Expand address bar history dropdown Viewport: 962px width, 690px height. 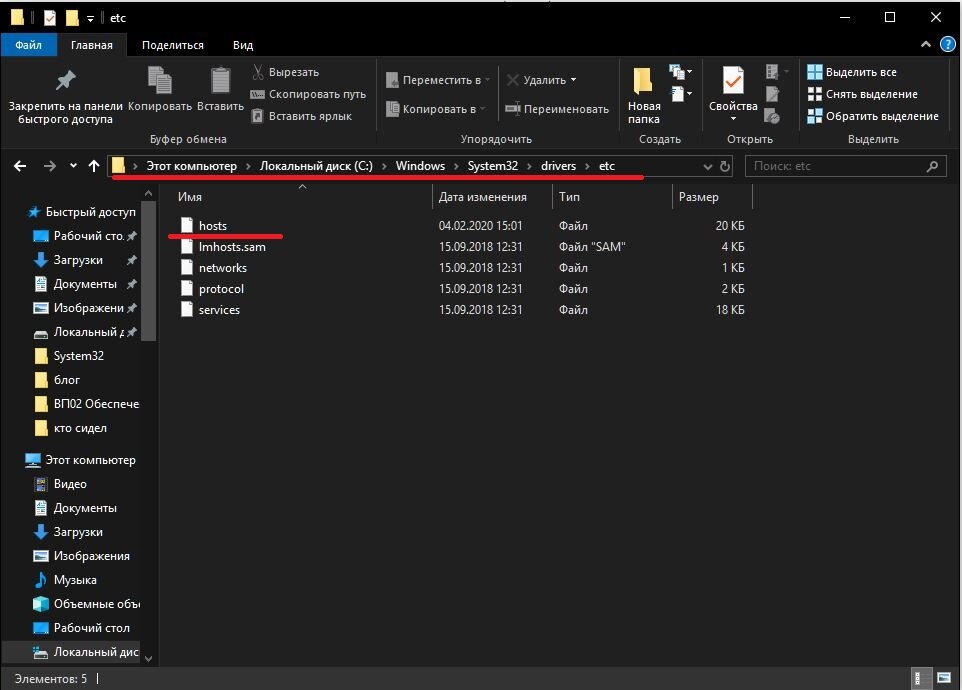click(x=707, y=166)
